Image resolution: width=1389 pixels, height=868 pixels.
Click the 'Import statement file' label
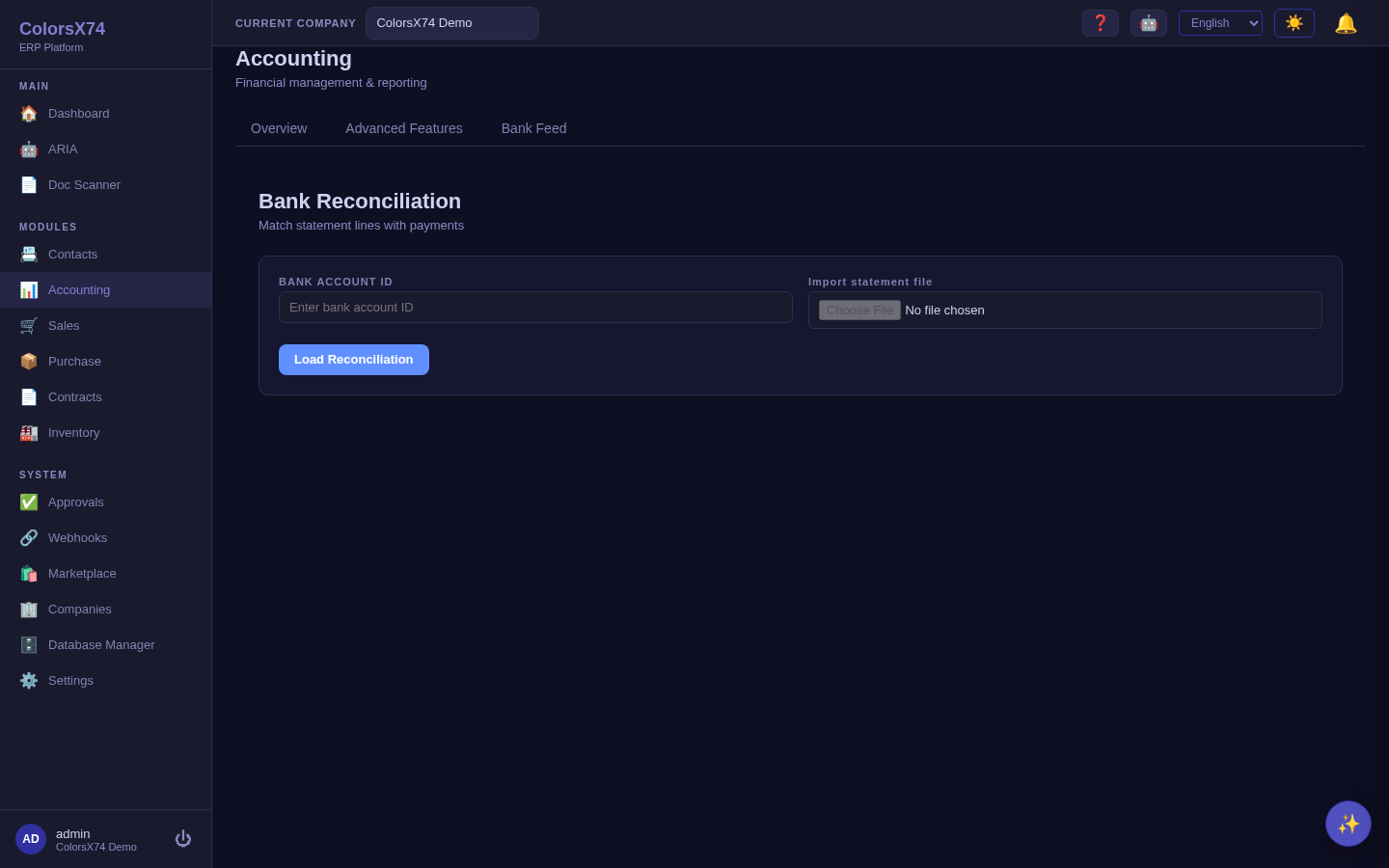(870, 282)
